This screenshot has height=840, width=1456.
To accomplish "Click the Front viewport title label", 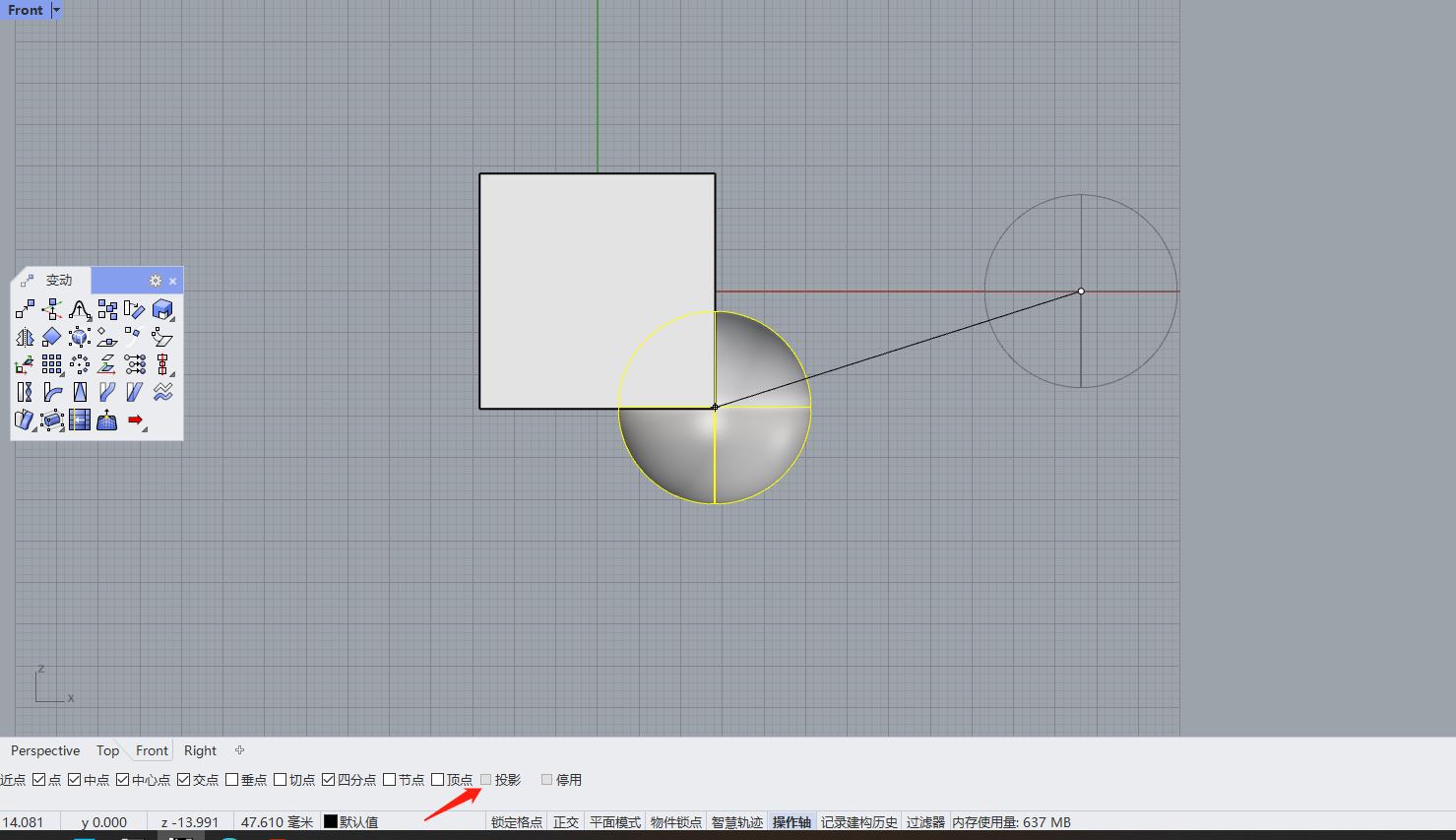I will tap(26, 10).
